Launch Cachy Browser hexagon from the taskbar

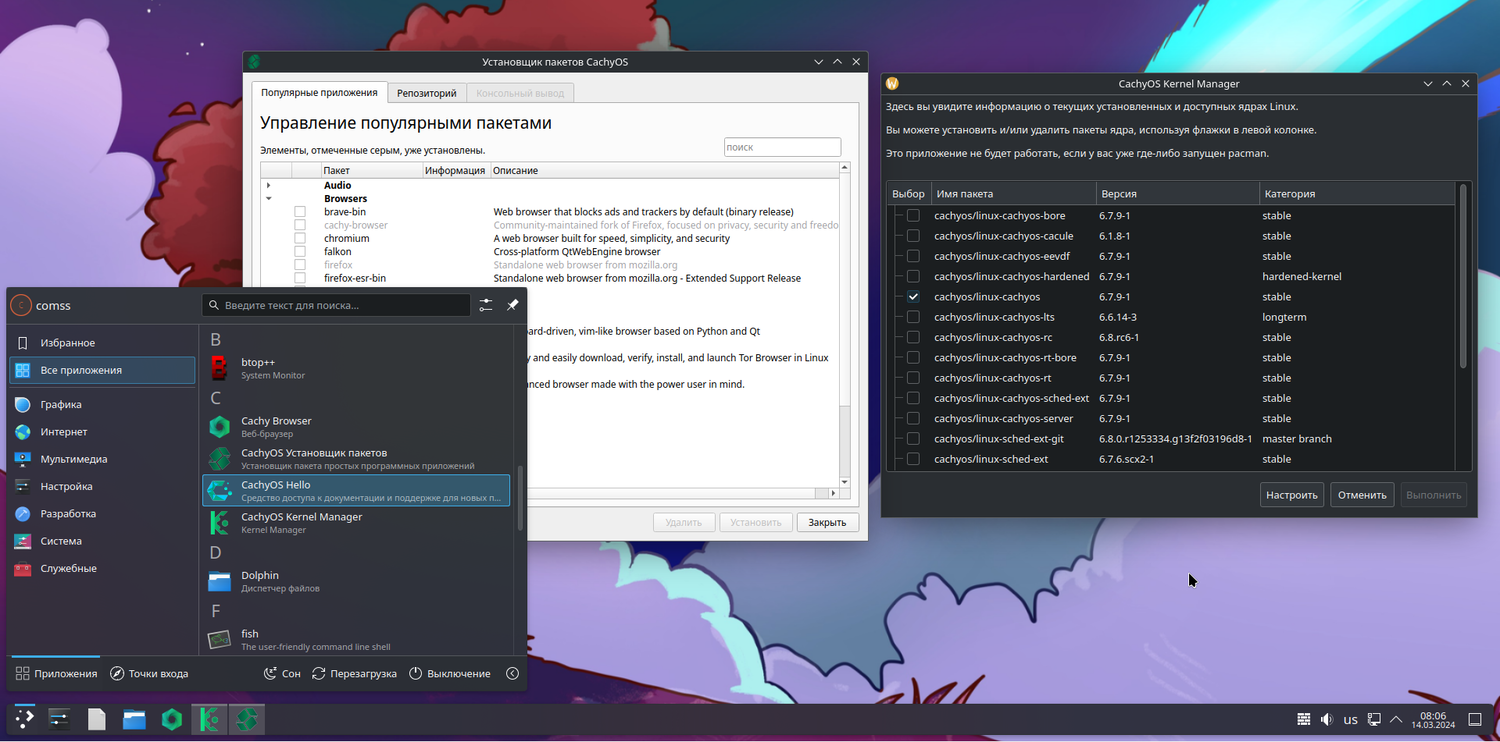click(172, 718)
